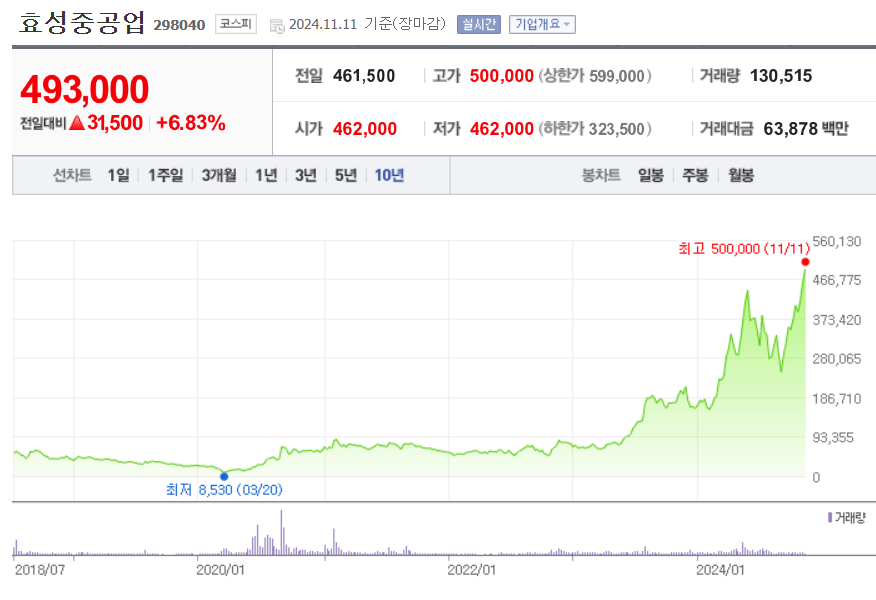876x600 pixels.
Task: Click the calendar clock icon beside the date
Action: (x=277, y=26)
